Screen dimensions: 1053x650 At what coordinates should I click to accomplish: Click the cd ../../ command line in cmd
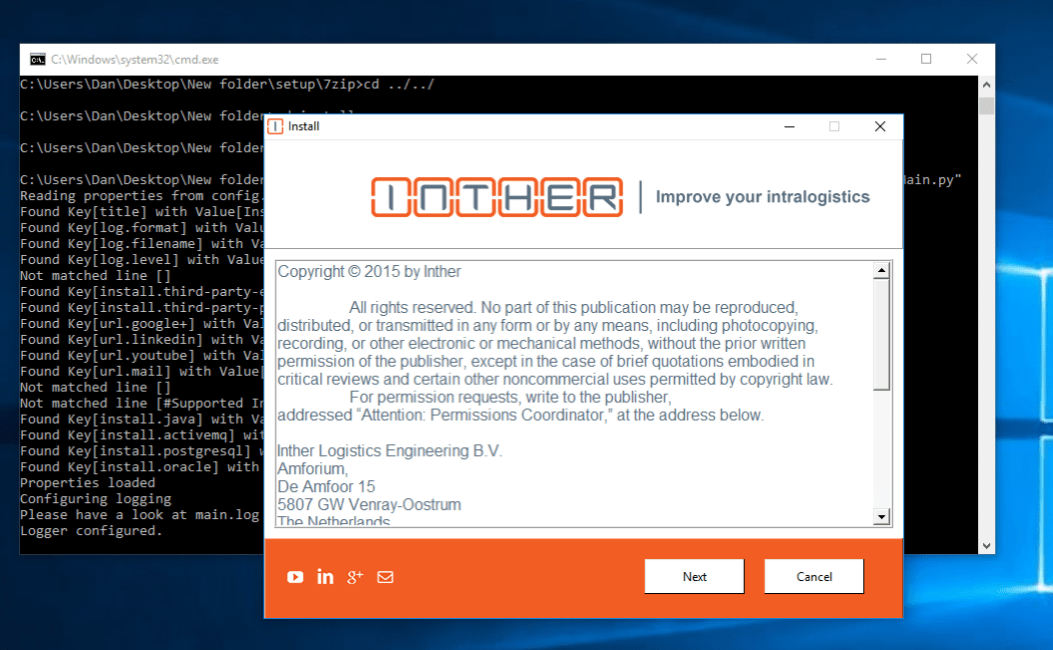(227, 84)
